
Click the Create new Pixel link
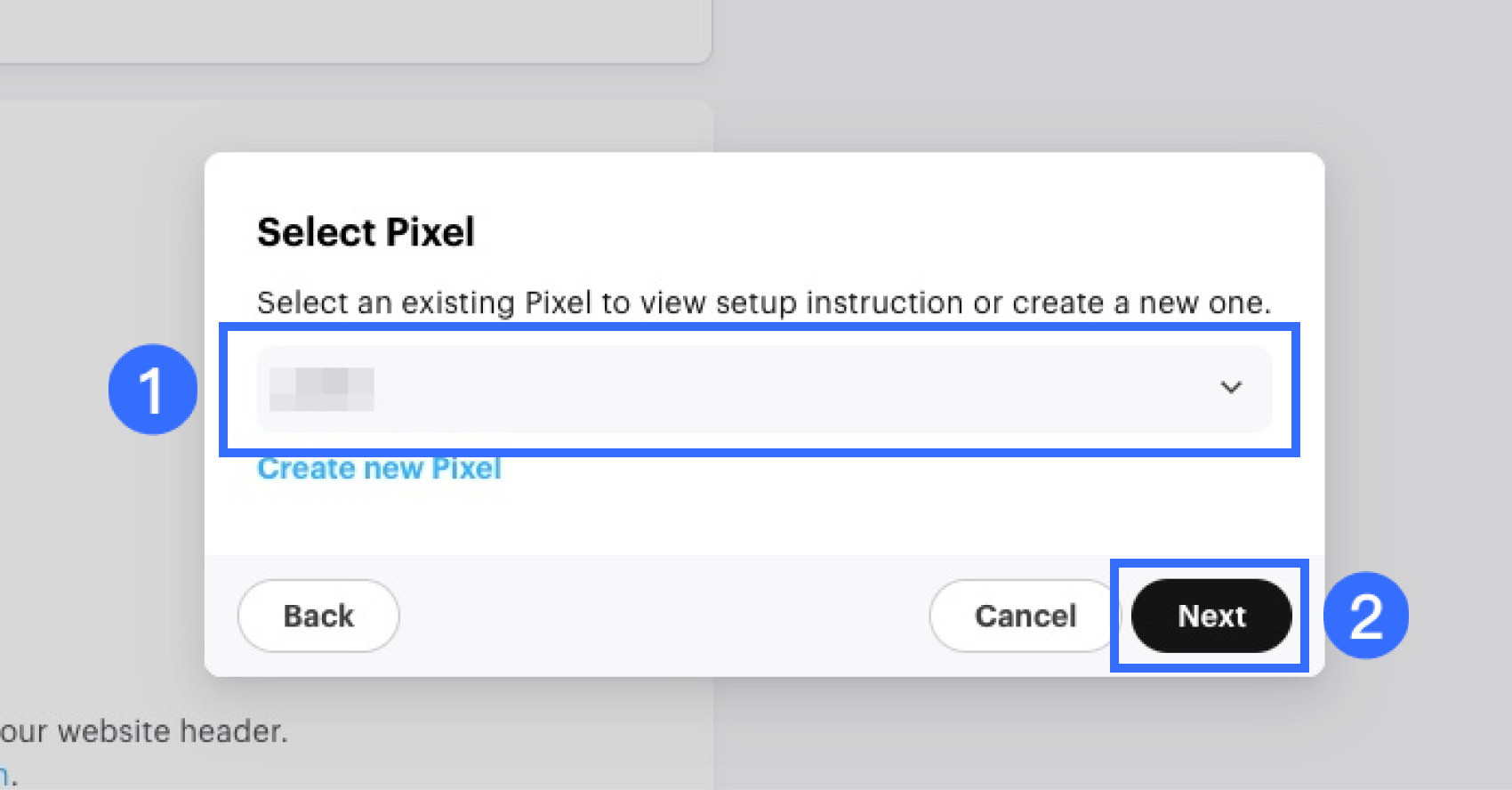click(x=379, y=469)
